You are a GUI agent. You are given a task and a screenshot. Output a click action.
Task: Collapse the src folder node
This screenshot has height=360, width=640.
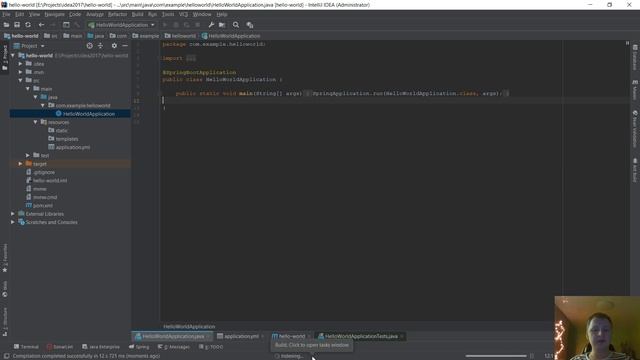pos(20,80)
